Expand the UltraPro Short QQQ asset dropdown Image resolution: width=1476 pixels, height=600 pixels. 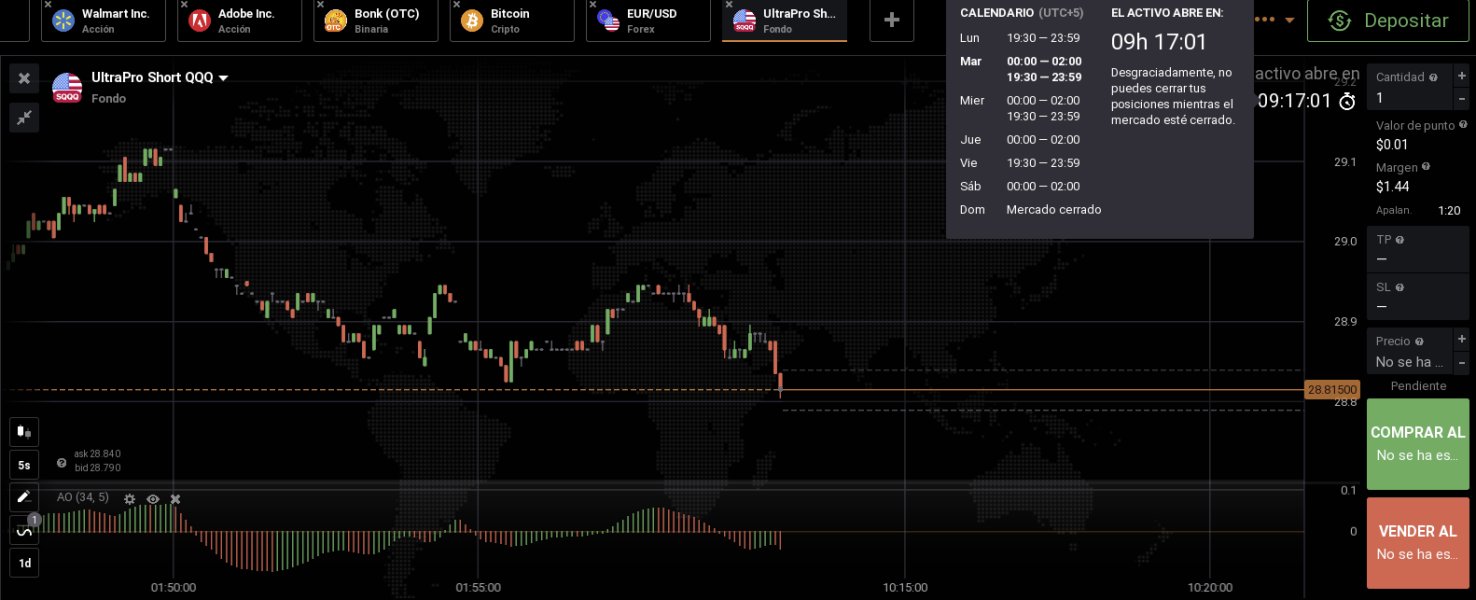tap(223, 78)
